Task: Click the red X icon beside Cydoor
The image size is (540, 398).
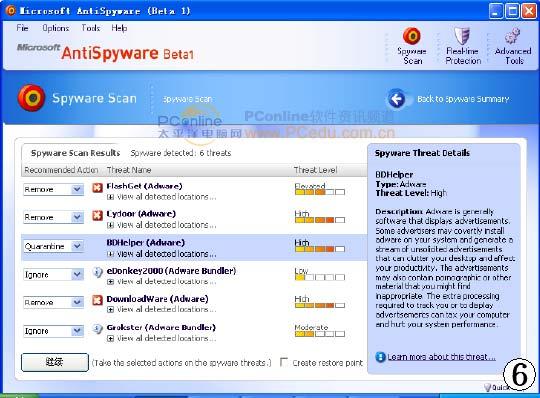Action: pyautogui.click(x=97, y=216)
